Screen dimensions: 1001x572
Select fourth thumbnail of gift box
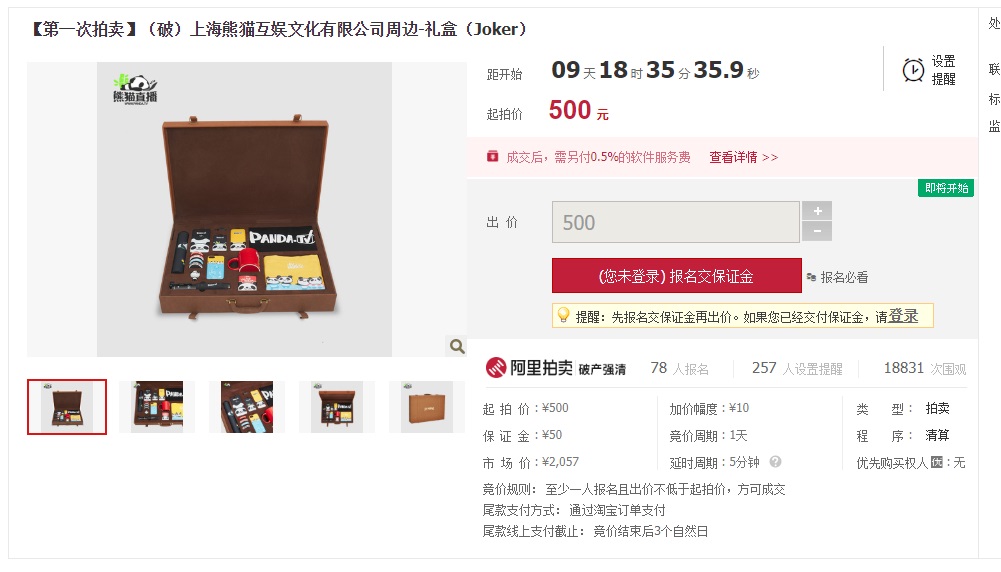(x=337, y=407)
